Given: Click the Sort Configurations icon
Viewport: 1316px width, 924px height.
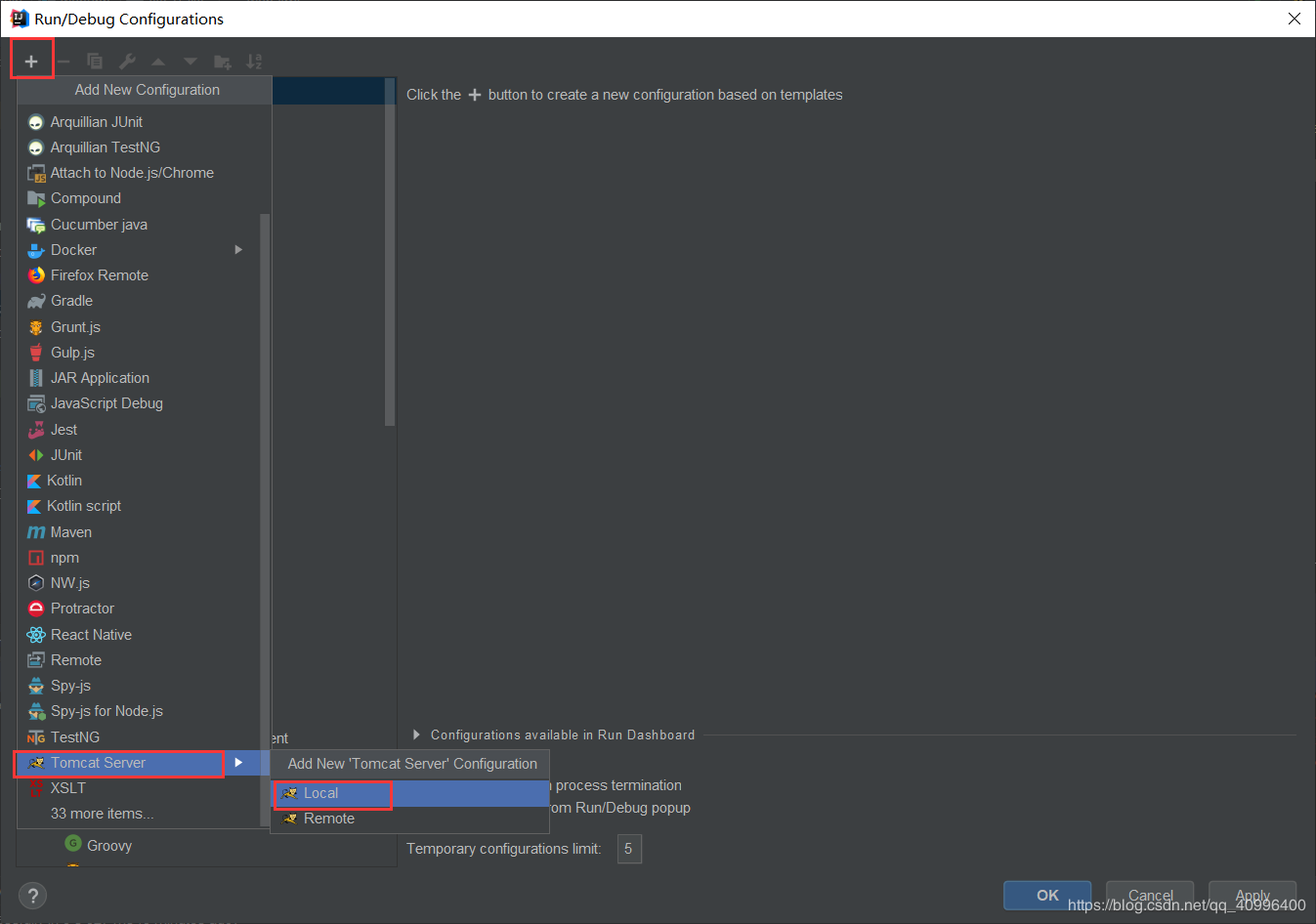Looking at the screenshot, I should [254, 62].
